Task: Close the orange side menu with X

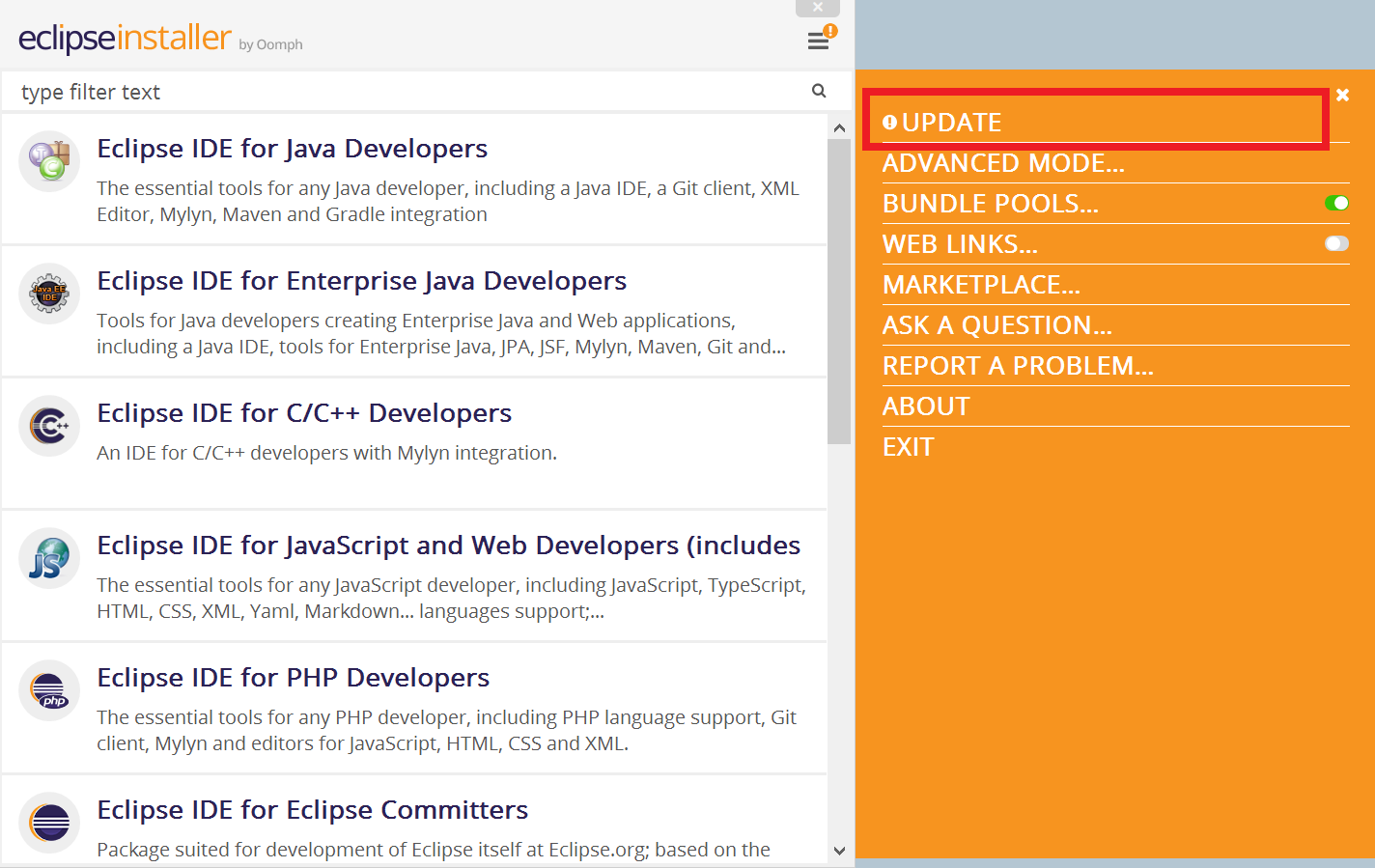Action: 1342,95
